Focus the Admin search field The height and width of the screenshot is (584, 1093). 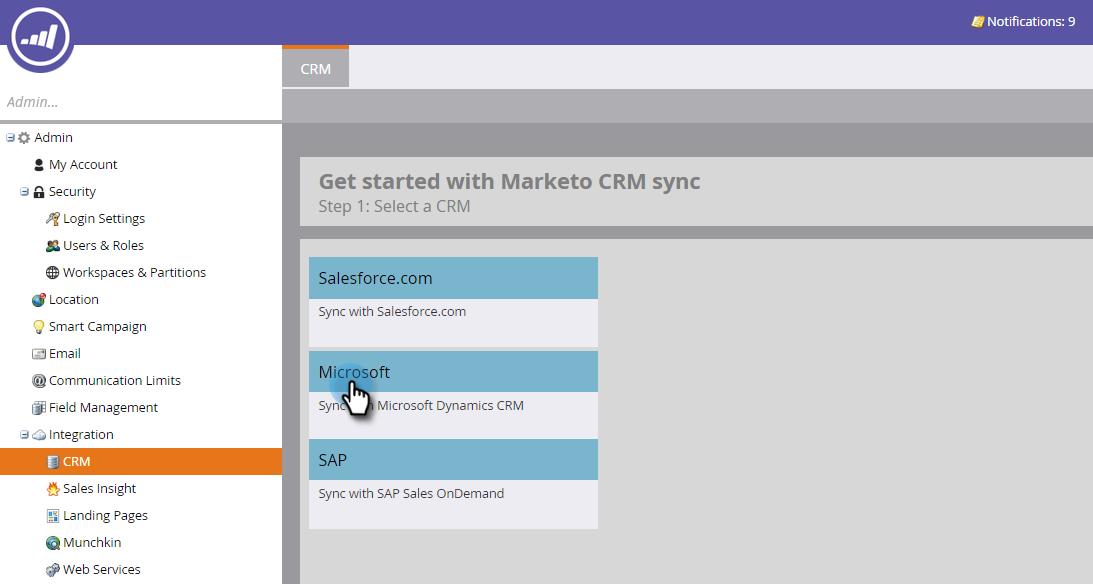click(140, 102)
